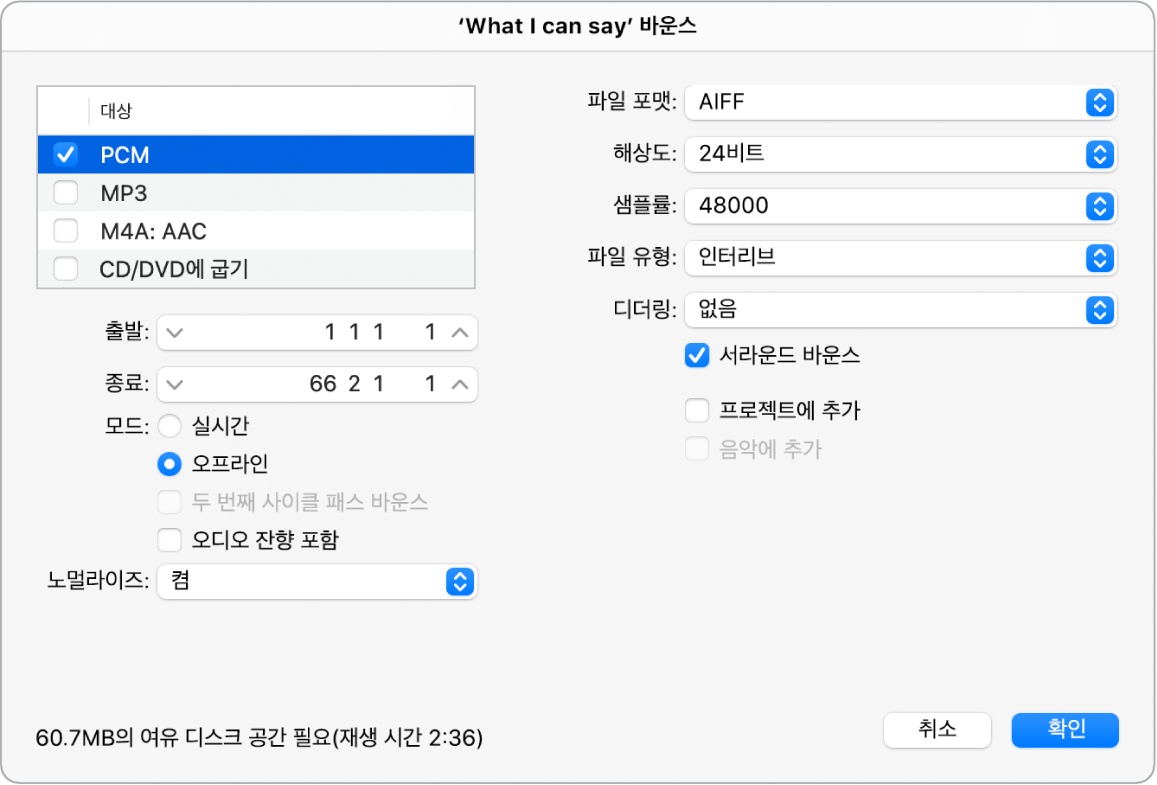The image size is (1157, 785).
Task: Click the 확인 button
Action: click(x=1065, y=730)
